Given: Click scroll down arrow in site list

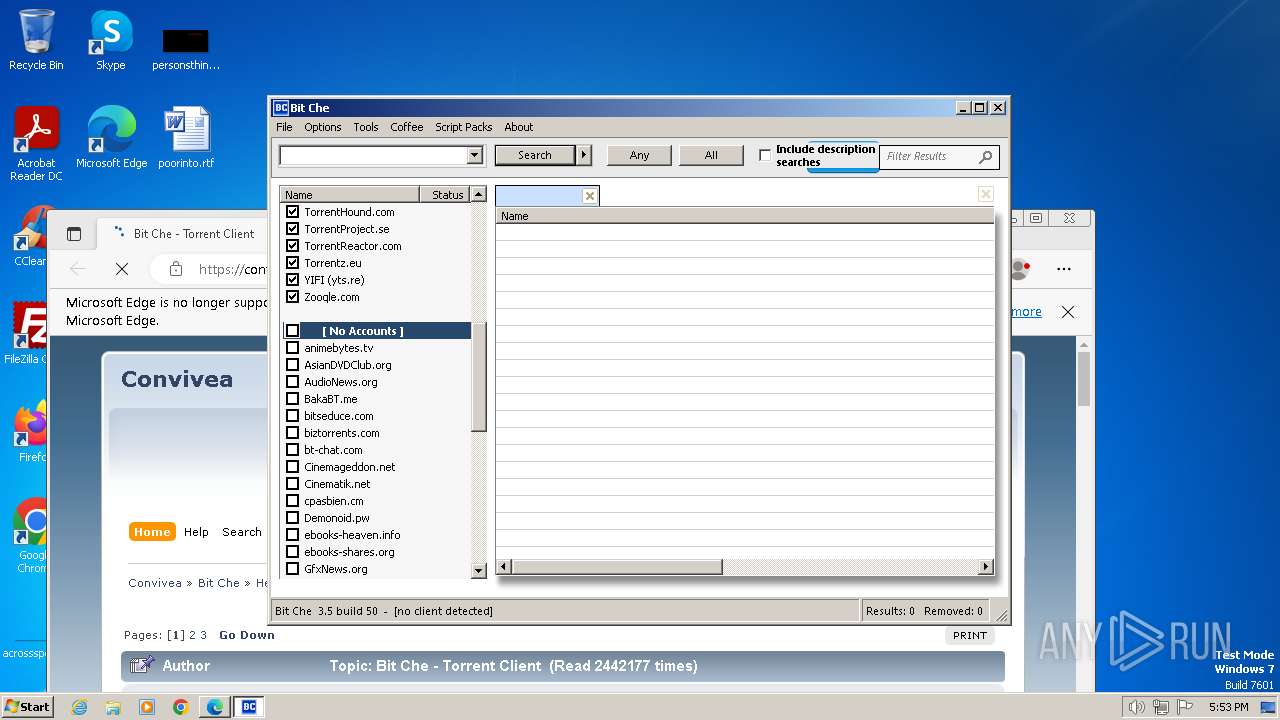Looking at the screenshot, I should [x=478, y=570].
